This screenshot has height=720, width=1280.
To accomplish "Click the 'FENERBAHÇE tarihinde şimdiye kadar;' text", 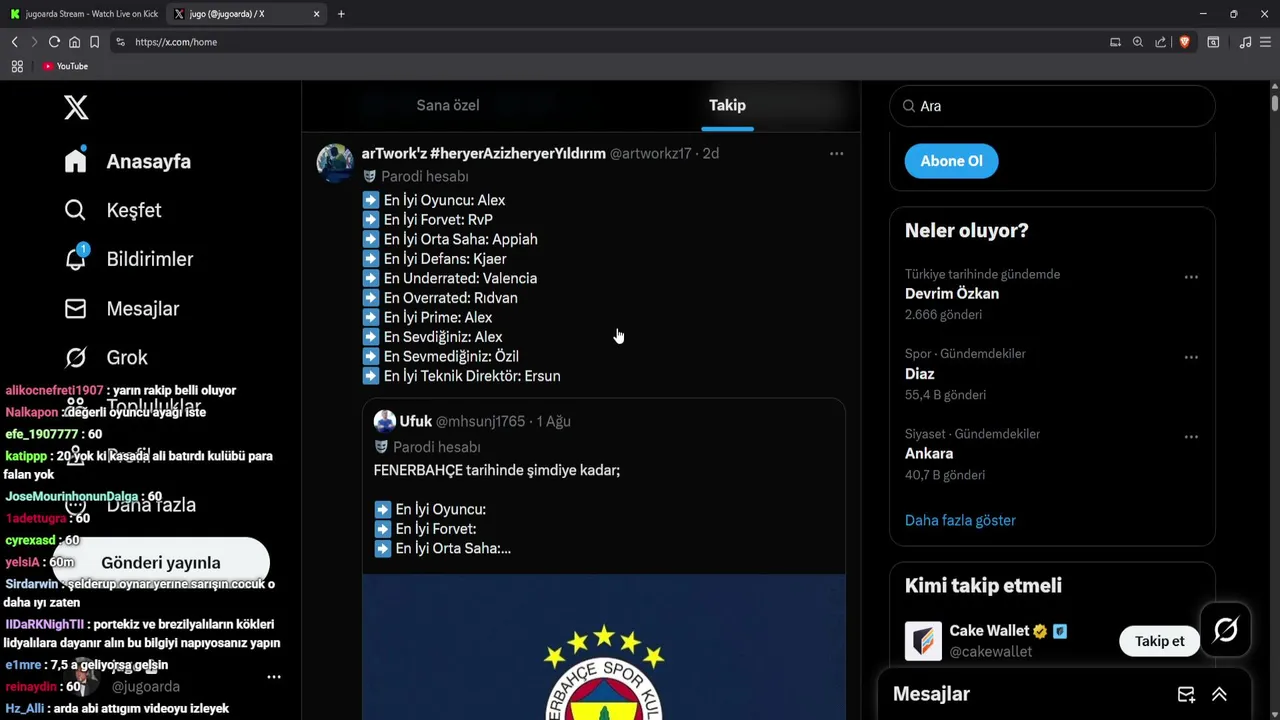I will pos(497,470).
